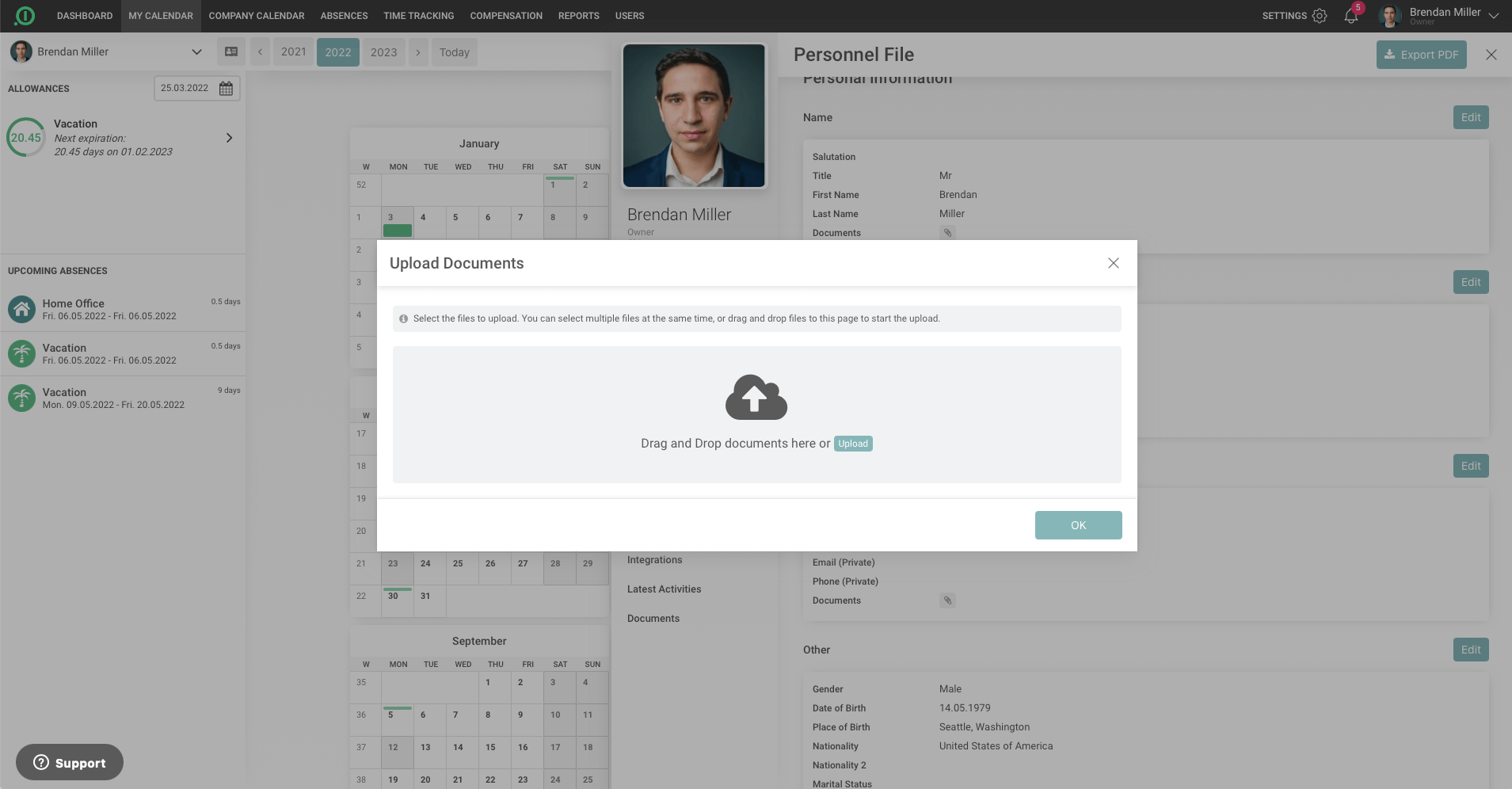
Task: Confirm with the OK button
Action: point(1078,525)
